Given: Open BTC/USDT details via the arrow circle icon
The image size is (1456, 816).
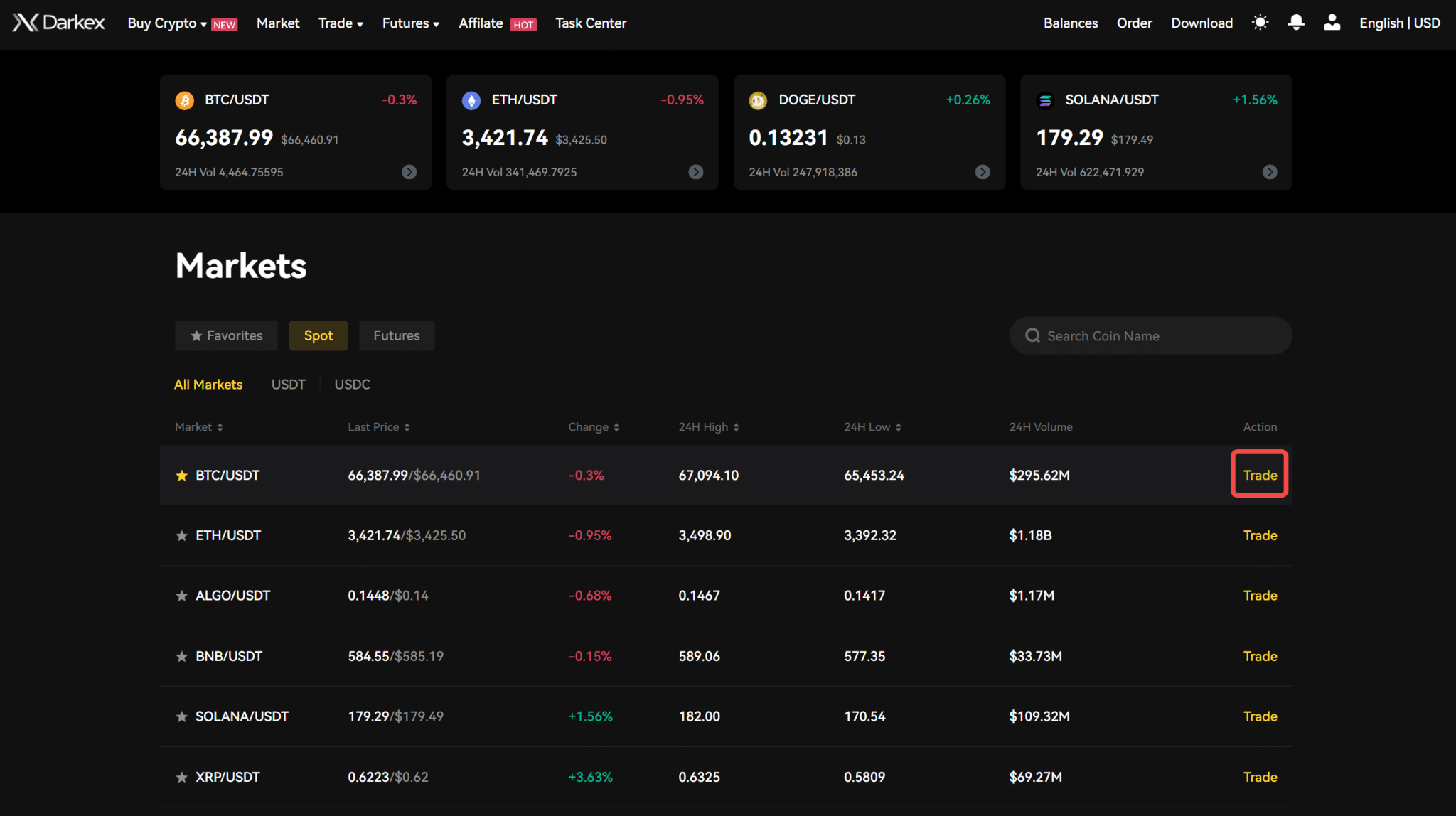Looking at the screenshot, I should click(409, 172).
